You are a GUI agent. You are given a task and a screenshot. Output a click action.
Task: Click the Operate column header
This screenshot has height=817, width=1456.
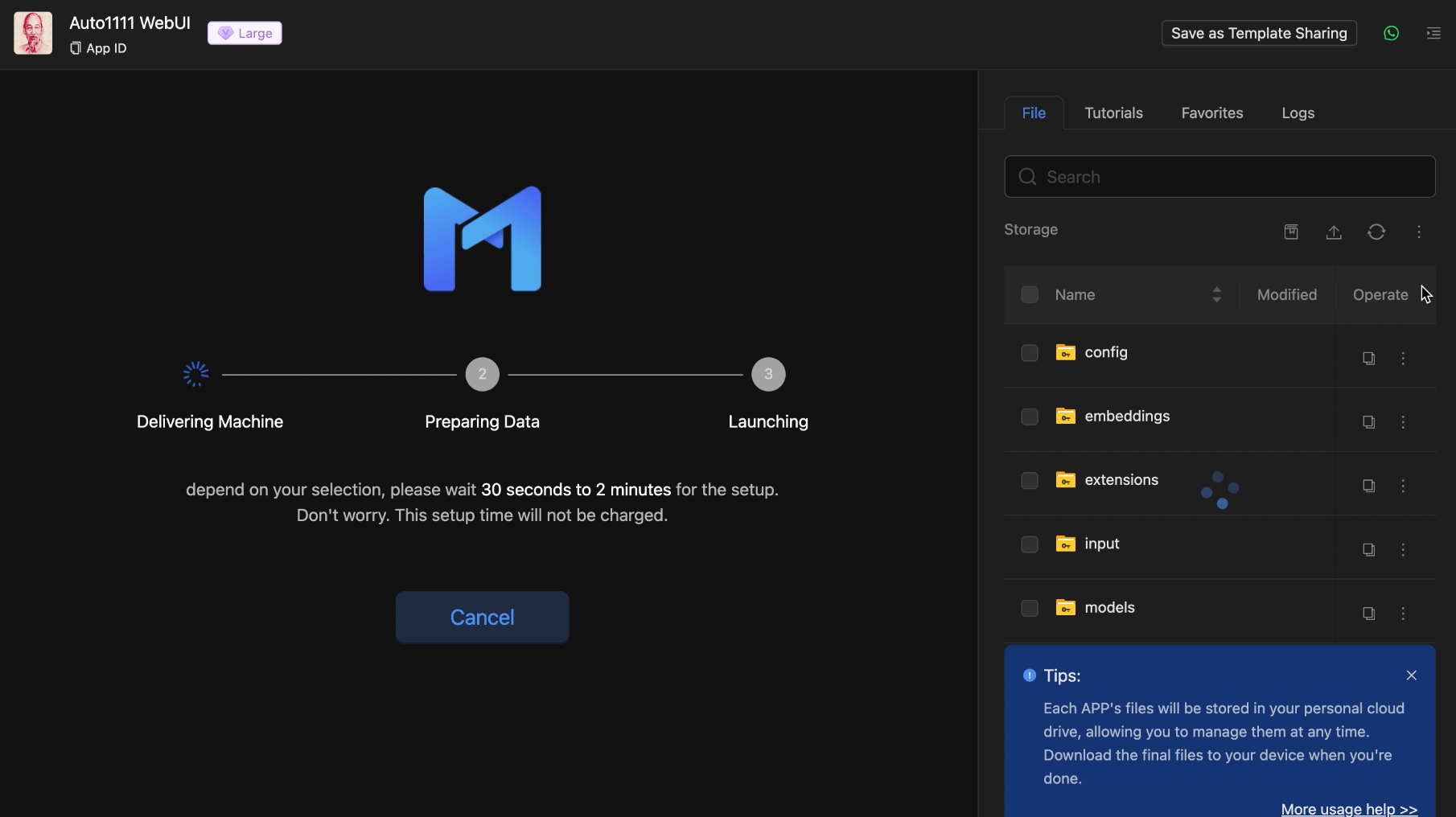(x=1380, y=295)
